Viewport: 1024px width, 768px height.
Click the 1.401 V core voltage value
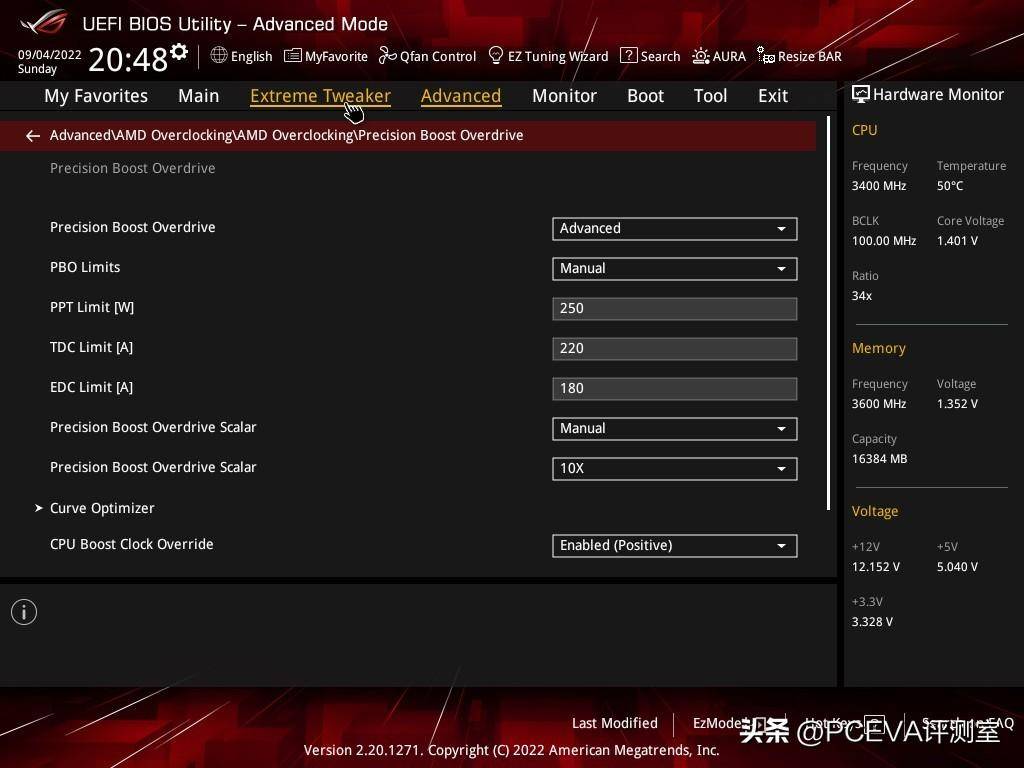(957, 240)
